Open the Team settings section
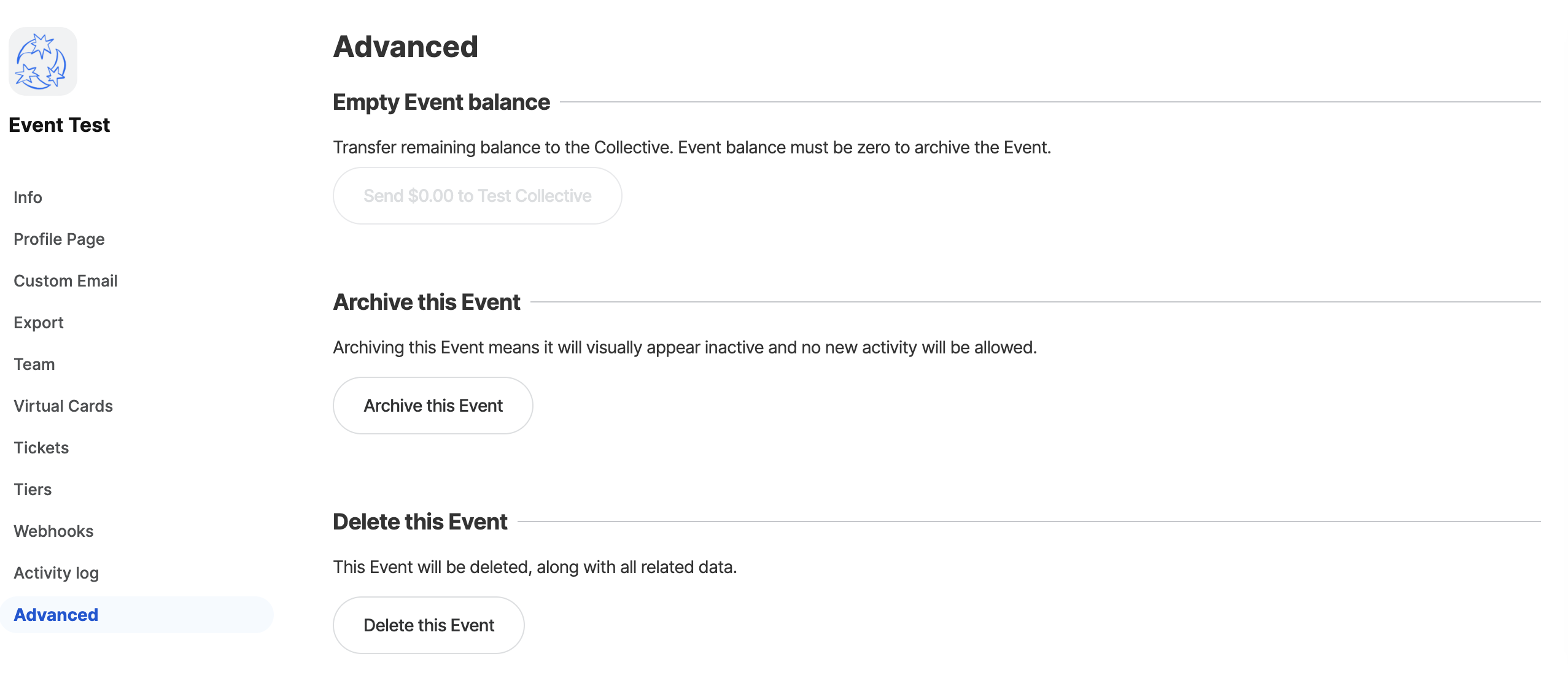The width and height of the screenshot is (1568, 697). [x=34, y=364]
